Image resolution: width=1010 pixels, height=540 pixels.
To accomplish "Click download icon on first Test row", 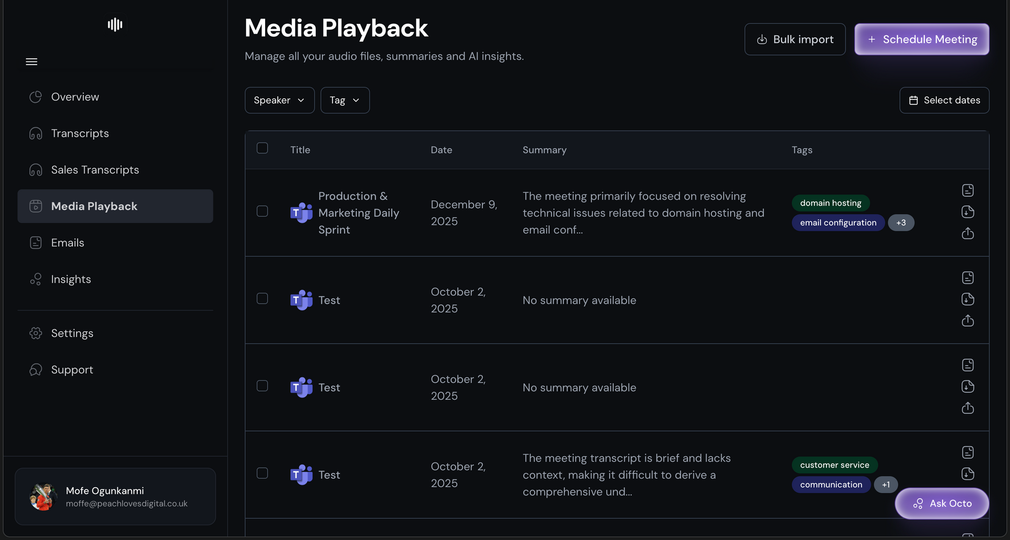I will point(968,299).
